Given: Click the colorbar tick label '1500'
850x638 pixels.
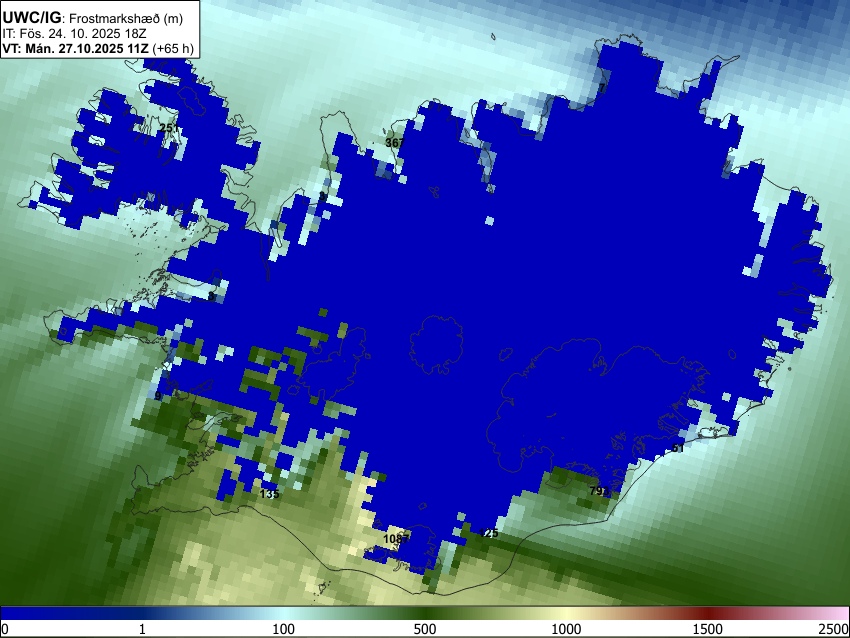Looking at the screenshot, I should click(707, 629).
